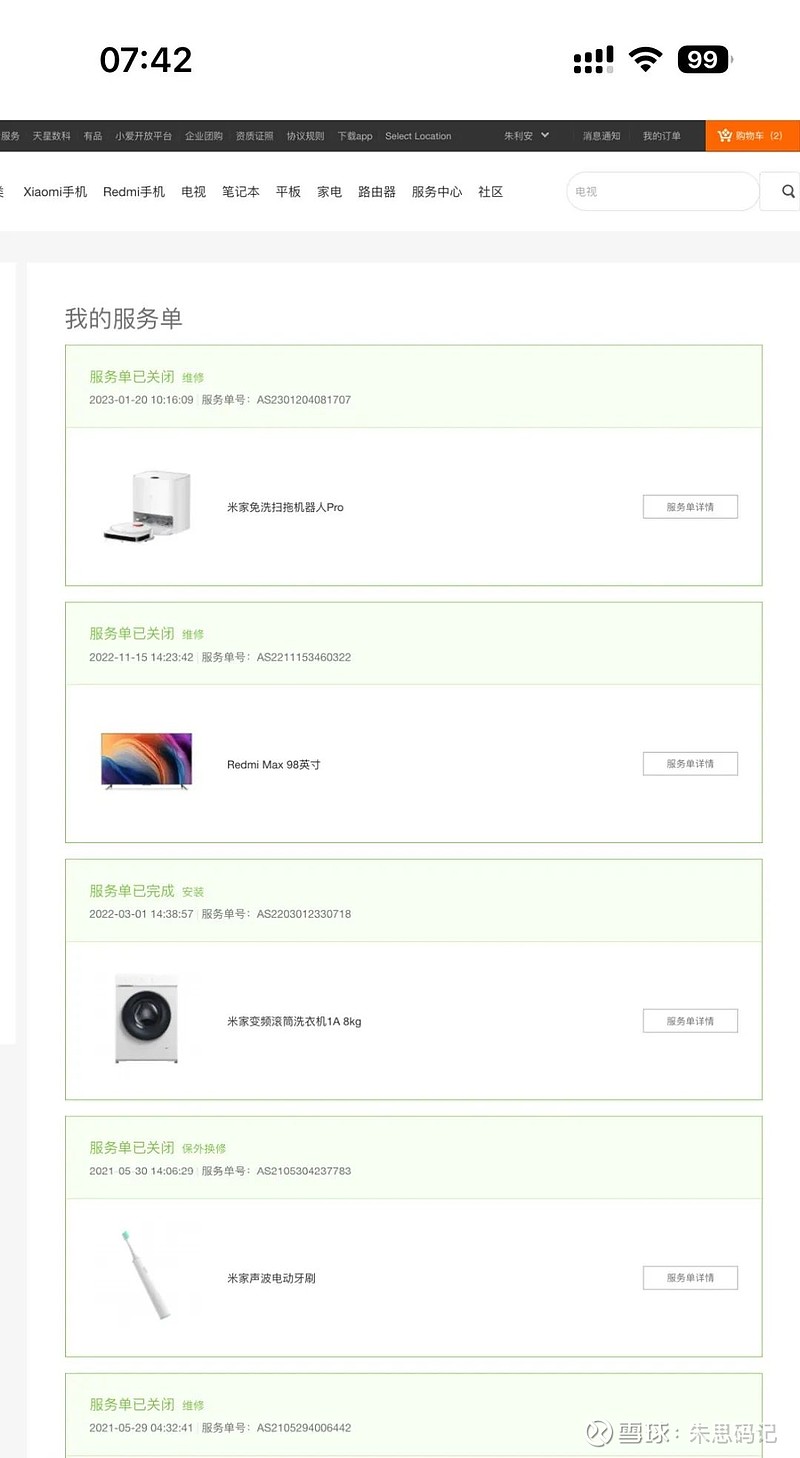
Task: View 服务单详情 for 米家声波电动牙刷
Action: click(x=690, y=1278)
